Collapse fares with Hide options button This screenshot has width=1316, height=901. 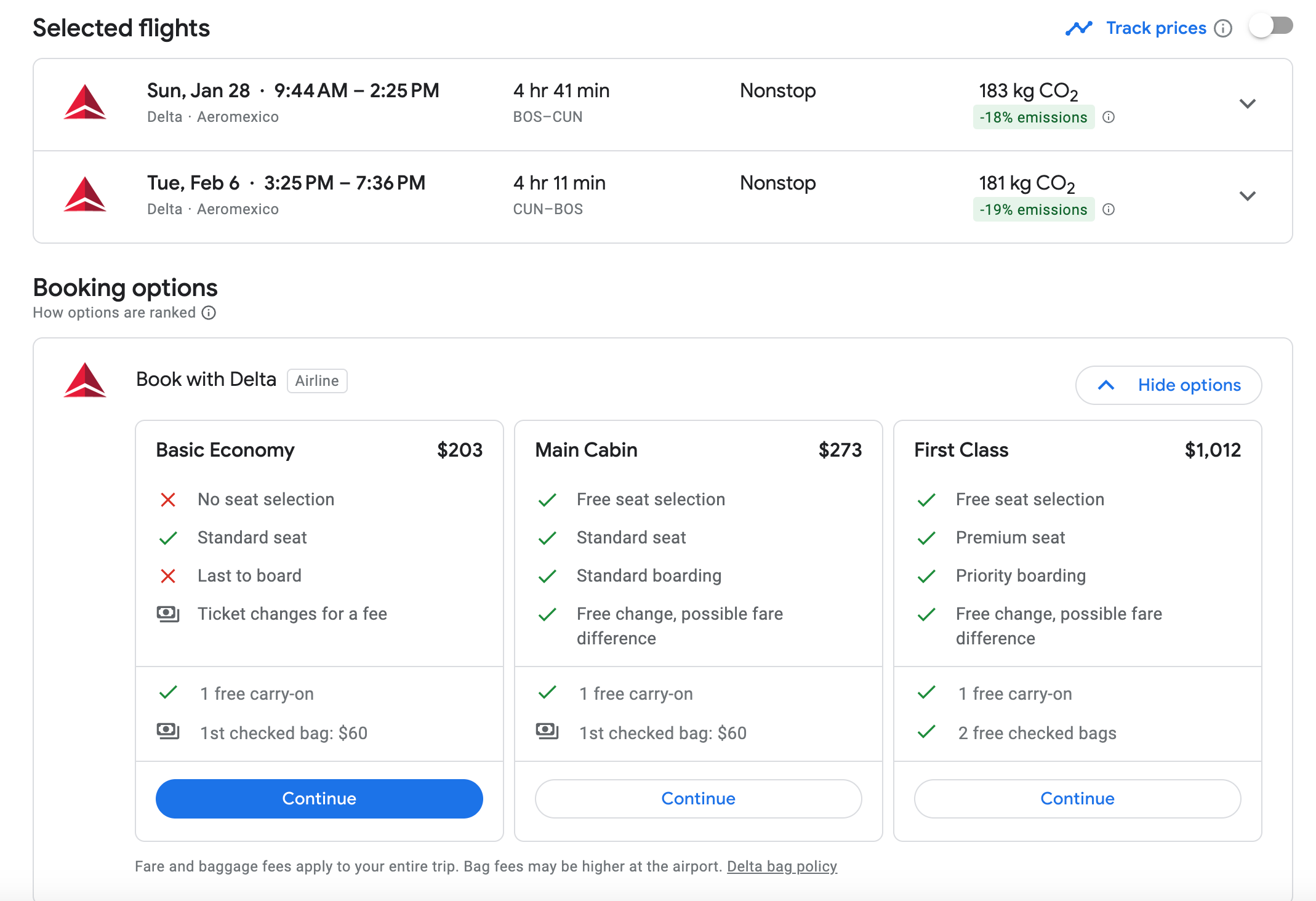pyautogui.click(x=1168, y=385)
